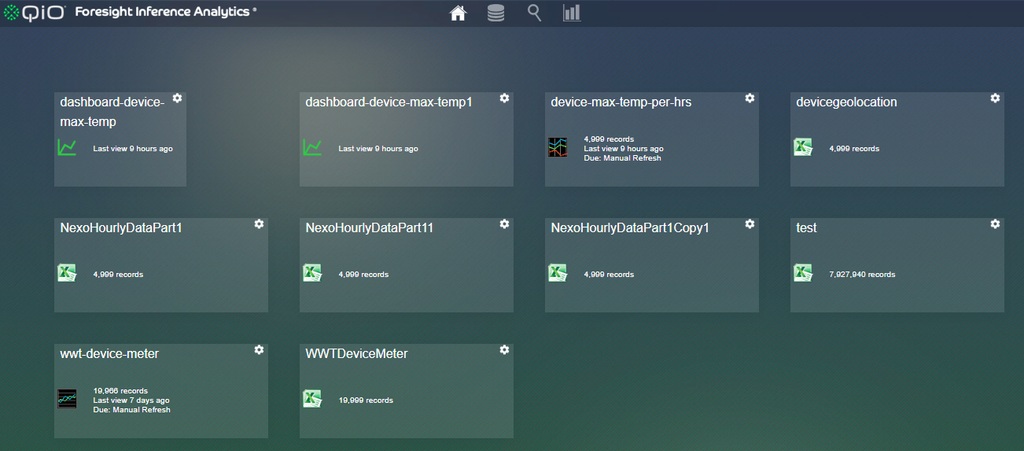Click multicolor chart icon on device-max-temp-per-hrs
The width and height of the screenshot is (1024, 451).
point(557,148)
